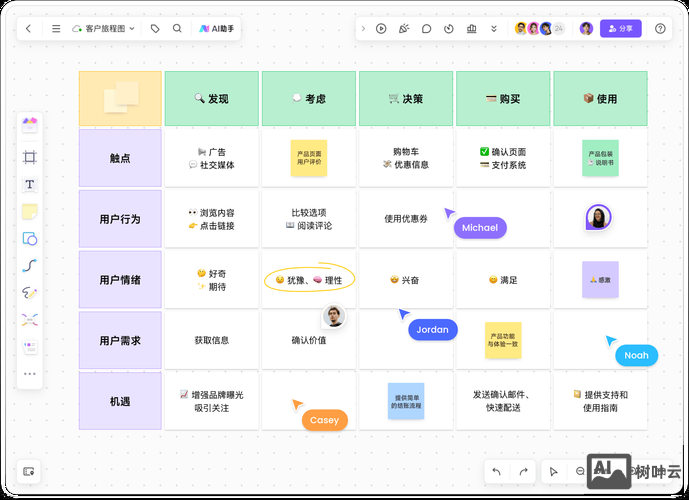Select the 用户行为 row label
The image size is (689, 500).
[120, 219]
